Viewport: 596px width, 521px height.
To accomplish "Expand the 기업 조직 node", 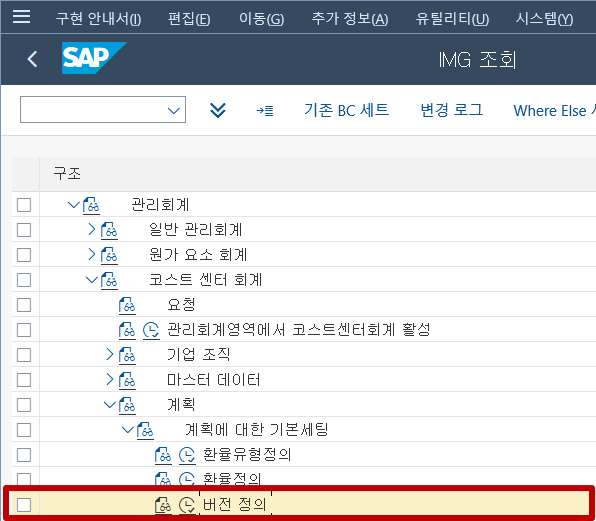I will point(109,355).
